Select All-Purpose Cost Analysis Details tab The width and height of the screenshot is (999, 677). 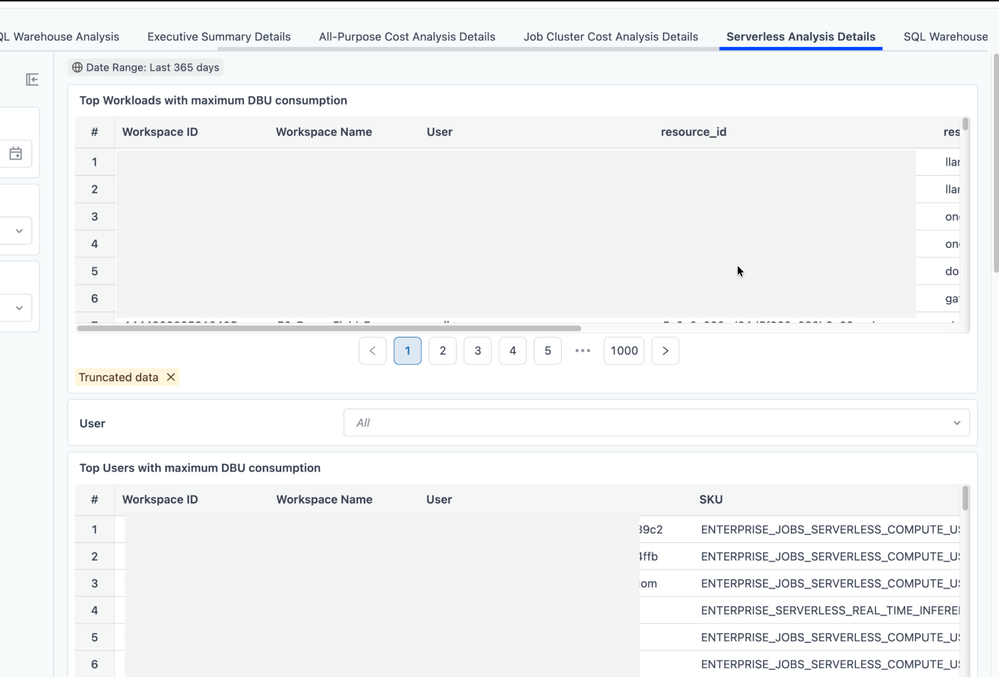407,37
